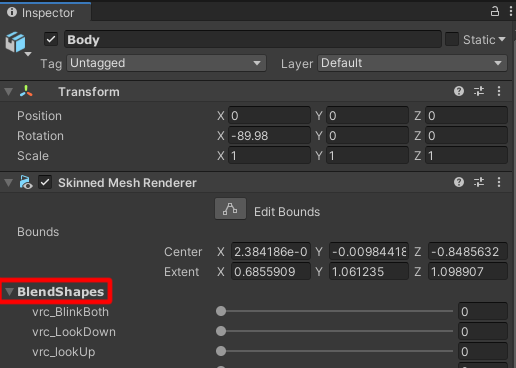Viewport: 516px width, 368px height.
Task: Click the Position Y field
Action: coord(367,116)
